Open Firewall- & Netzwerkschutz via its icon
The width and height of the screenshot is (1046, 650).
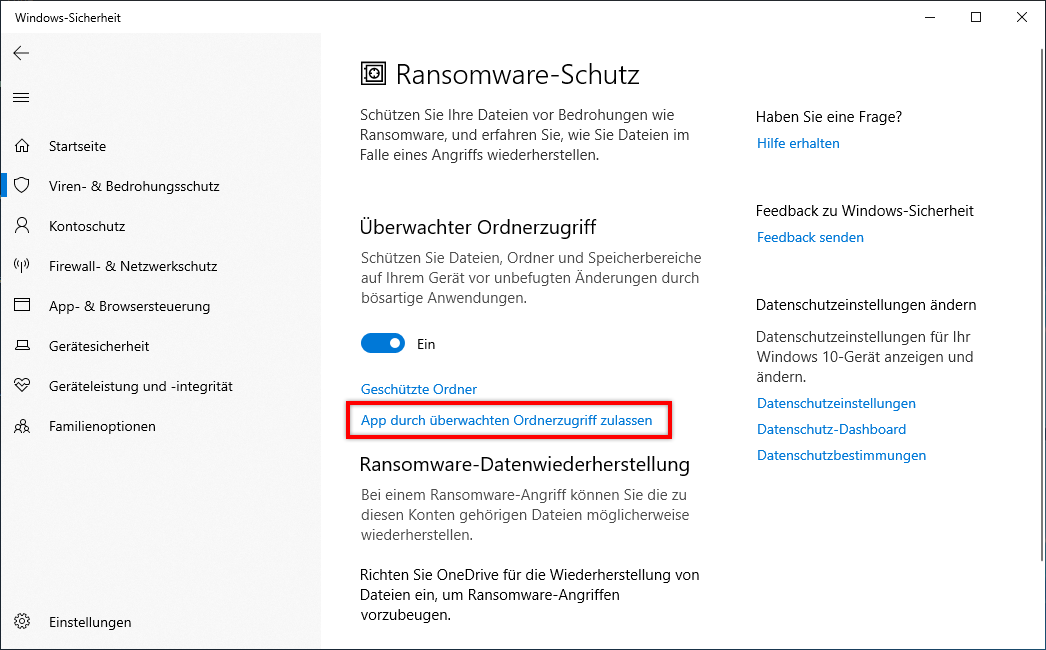pos(22,266)
